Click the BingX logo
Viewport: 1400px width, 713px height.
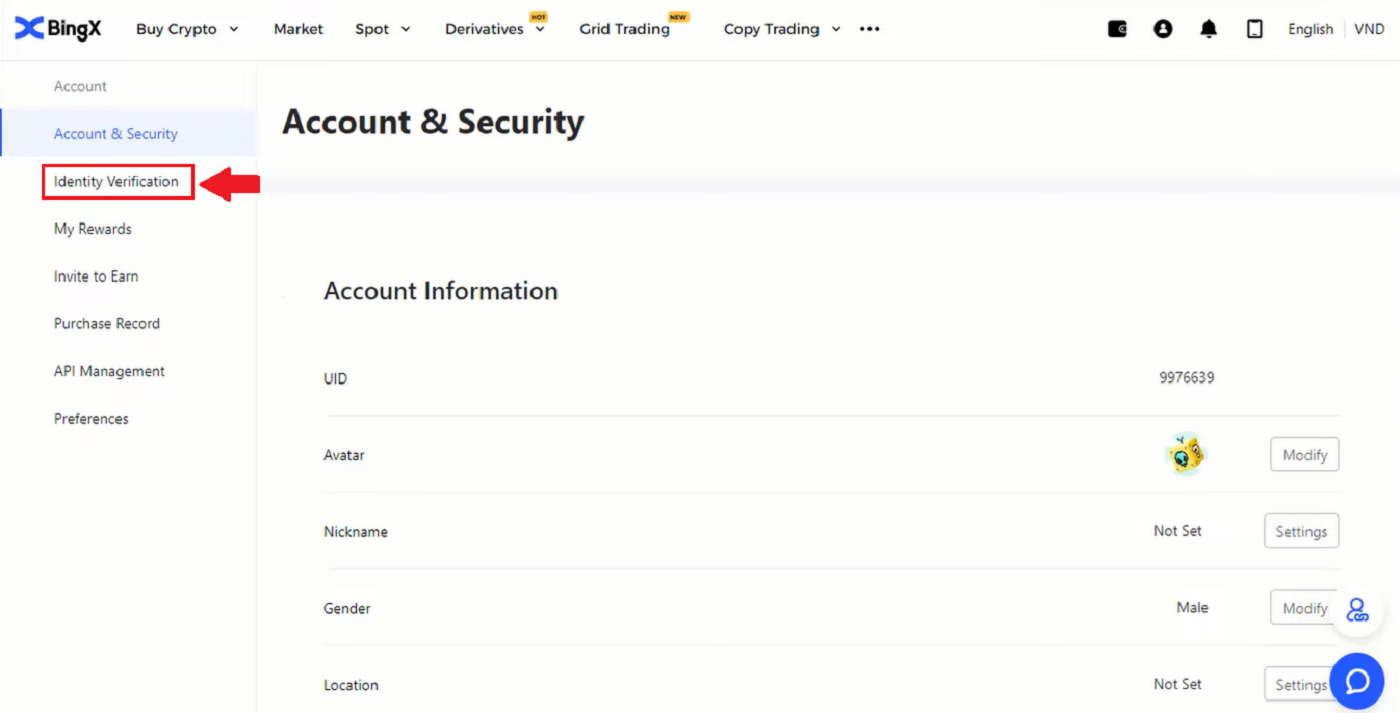point(58,29)
